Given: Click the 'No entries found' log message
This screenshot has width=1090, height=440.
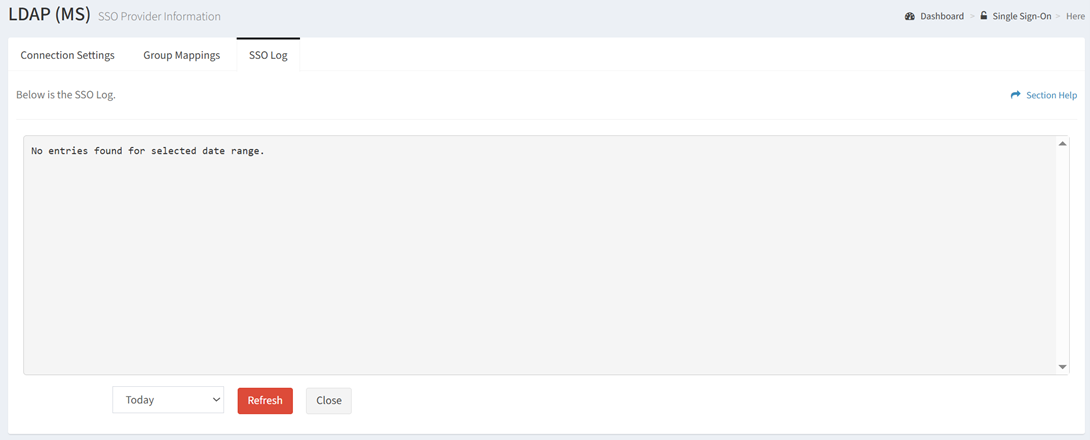Looking at the screenshot, I should click(x=148, y=151).
